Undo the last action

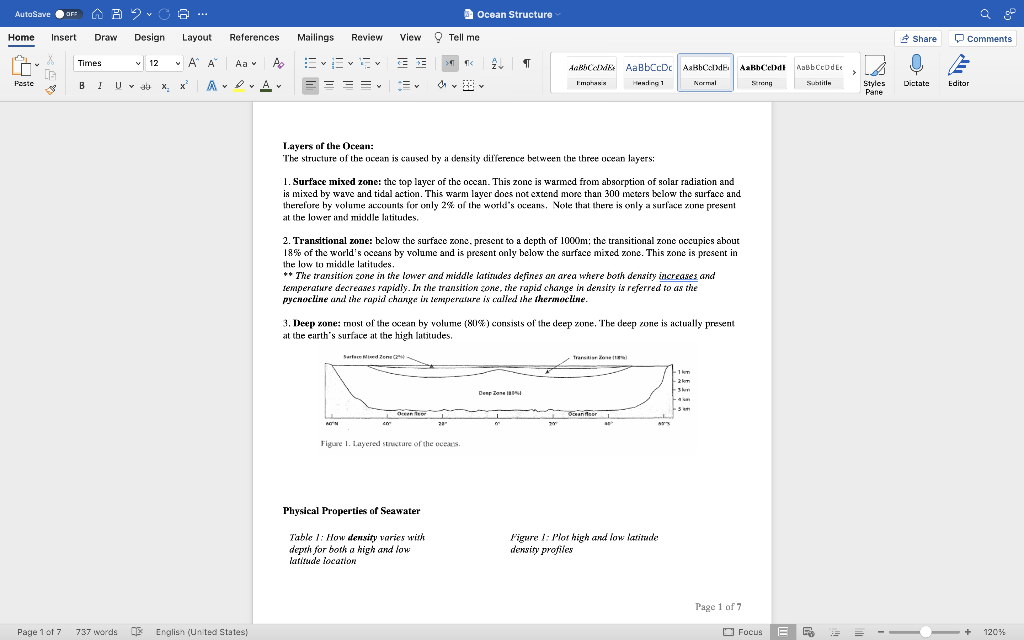click(135, 14)
